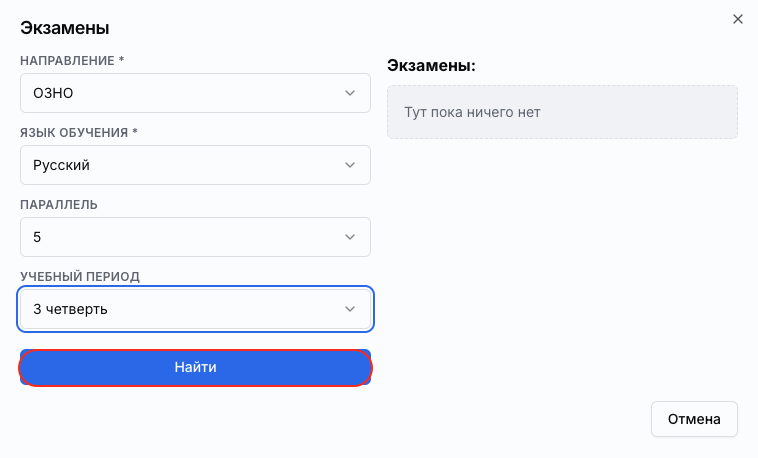758x458 pixels.
Task: Click the Отмена button
Action: pyautogui.click(x=694, y=419)
